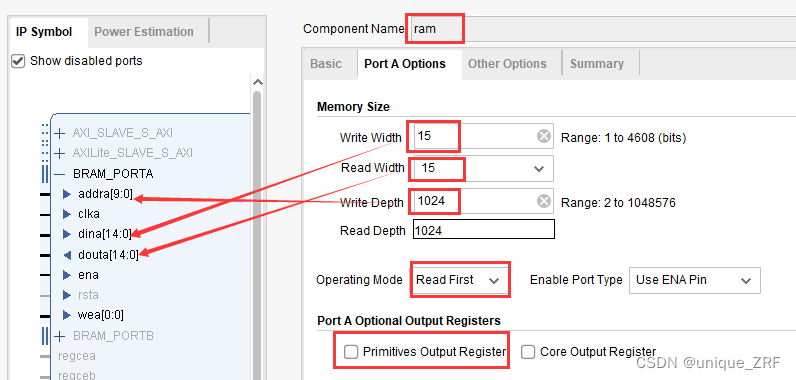
Task: Click the clka port label
Action: pyautogui.click(x=89, y=214)
